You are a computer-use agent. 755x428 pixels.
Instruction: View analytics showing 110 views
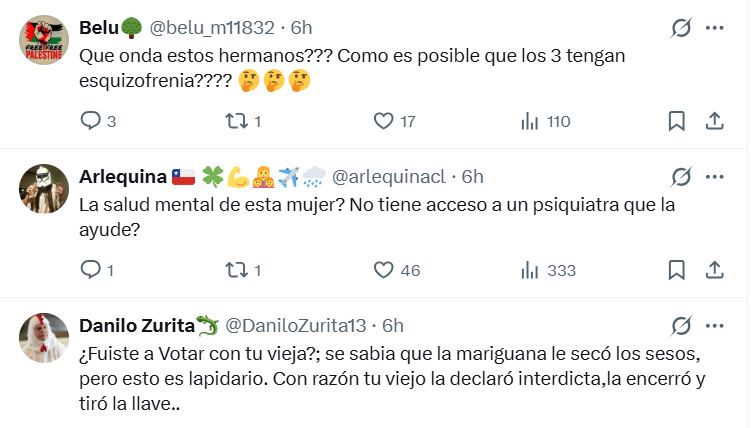click(531, 121)
